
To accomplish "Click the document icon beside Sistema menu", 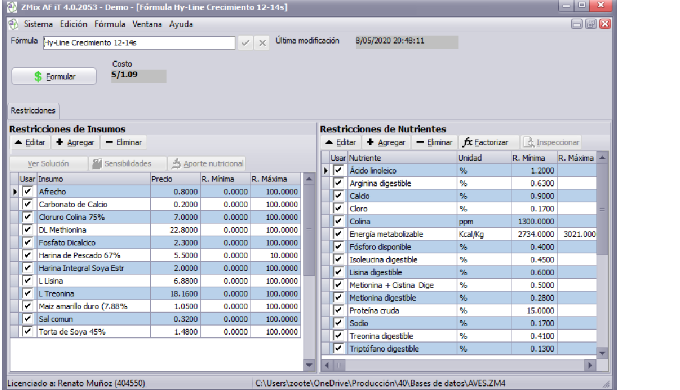I will point(13,24).
